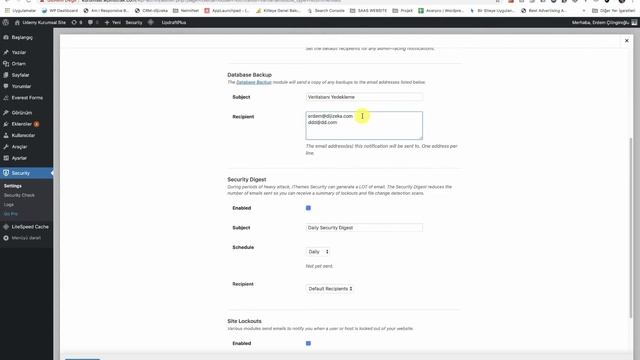Open the Projeli bookmark folder
The height and width of the screenshot is (360, 640).
point(402,11)
